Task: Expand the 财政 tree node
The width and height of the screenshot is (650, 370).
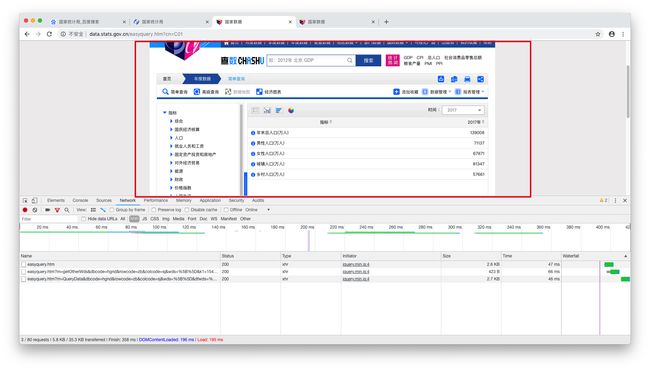Action: click(171, 179)
